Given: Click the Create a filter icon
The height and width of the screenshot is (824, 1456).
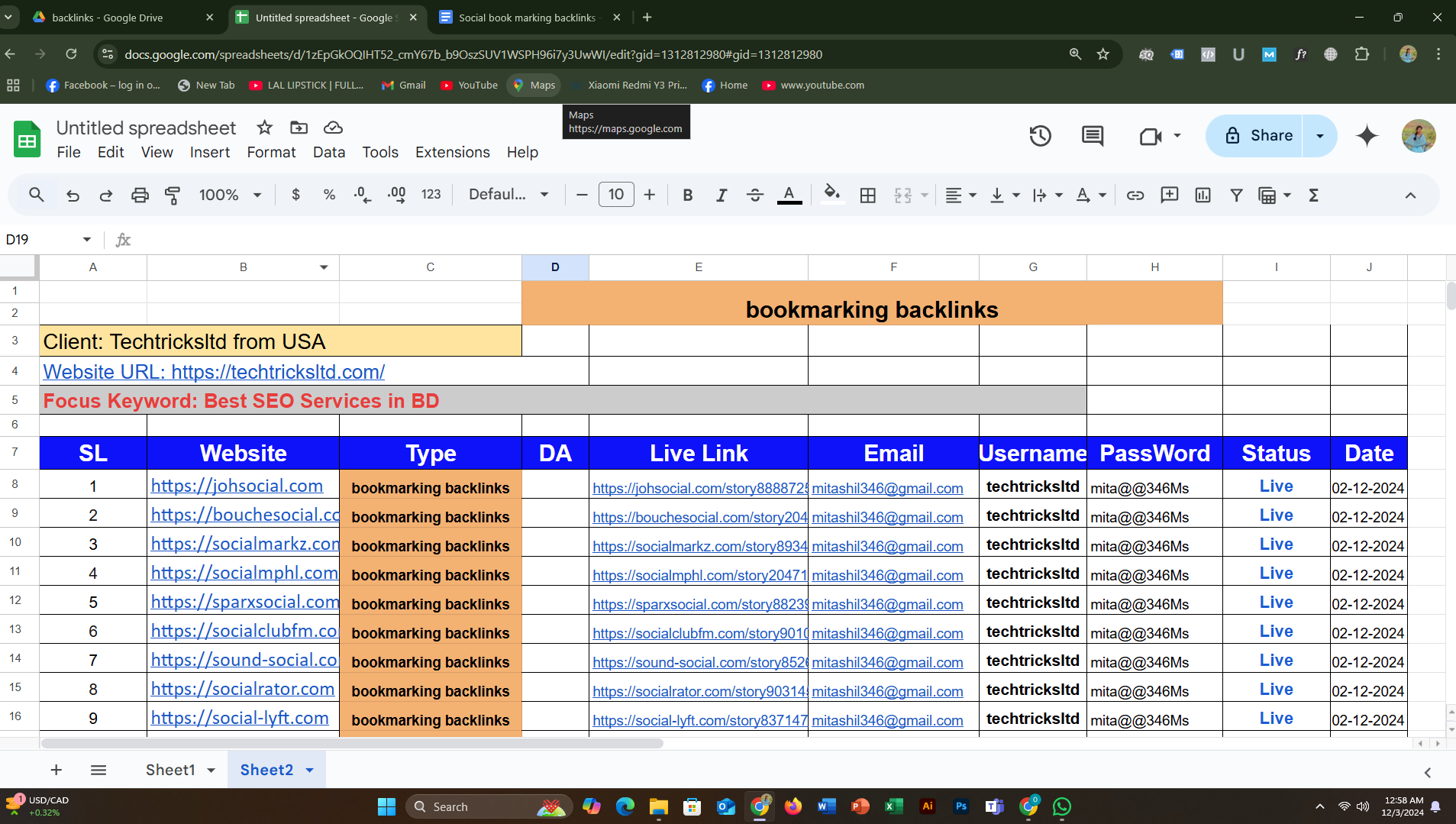Looking at the screenshot, I should (1236, 195).
